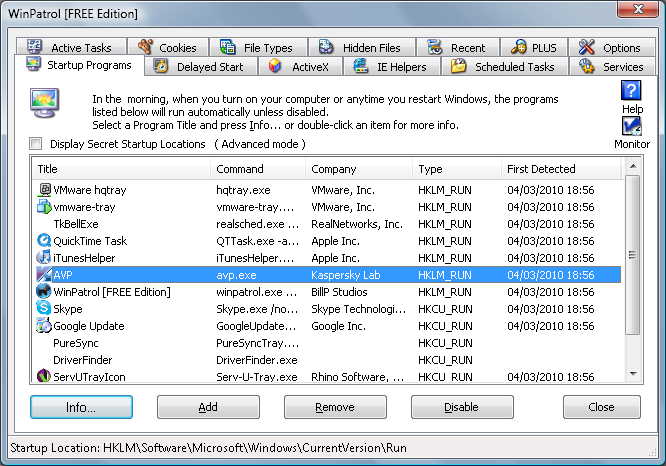Click the GoogleUpdate command cell

pos(256,326)
